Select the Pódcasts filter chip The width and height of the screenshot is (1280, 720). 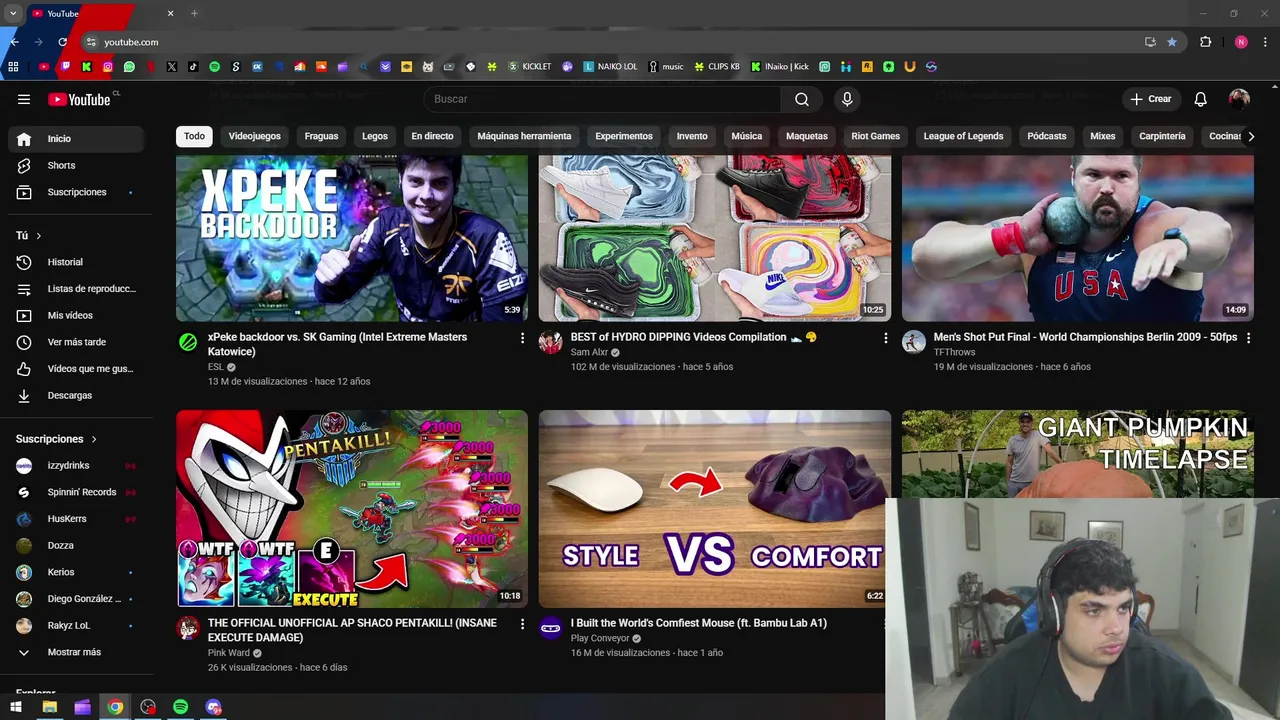pyautogui.click(x=1047, y=136)
